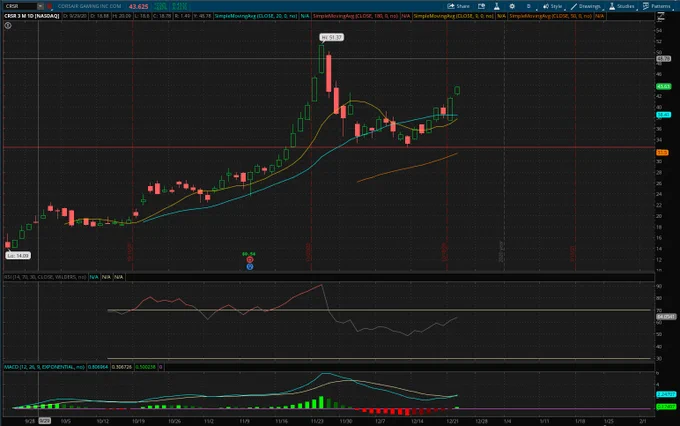680x426 pixels.
Task: Open the flask icon next to settings gear
Action: point(497,6)
